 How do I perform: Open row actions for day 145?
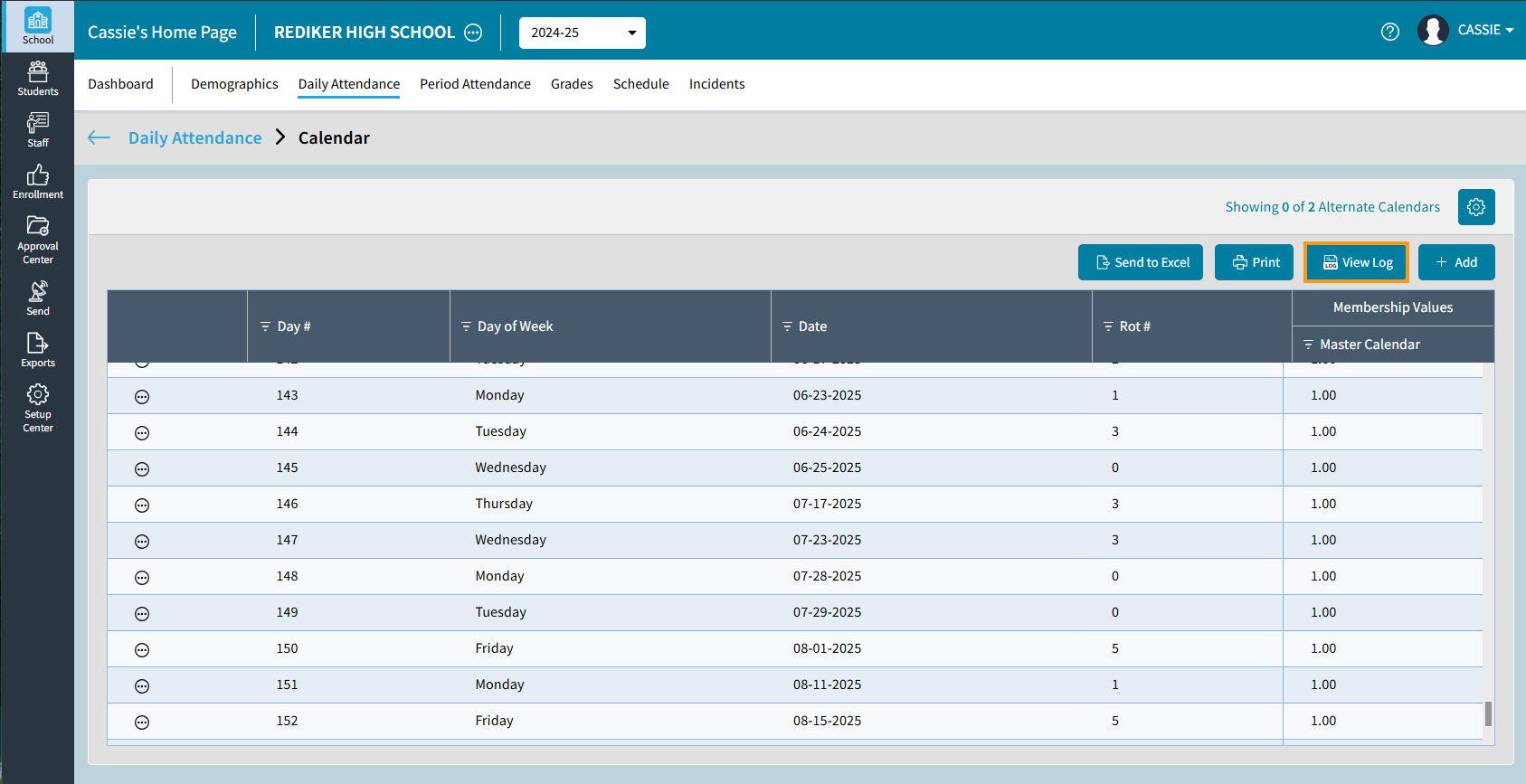[x=142, y=469]
